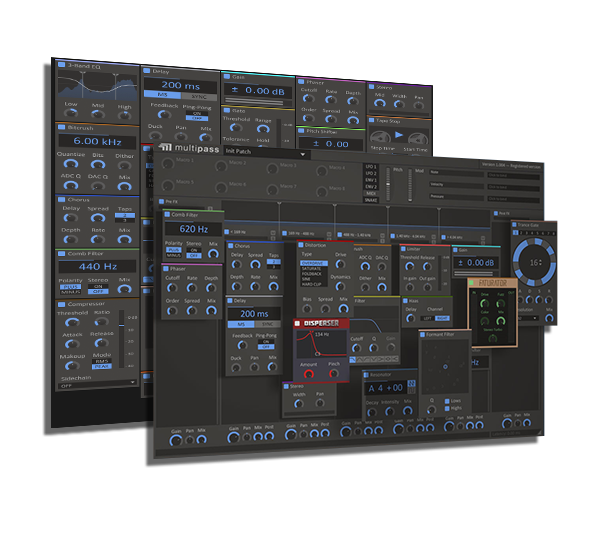Screen dimensions: 600x543
Task: Open the Trance Gate resolution dropdown
Action: 528,318
